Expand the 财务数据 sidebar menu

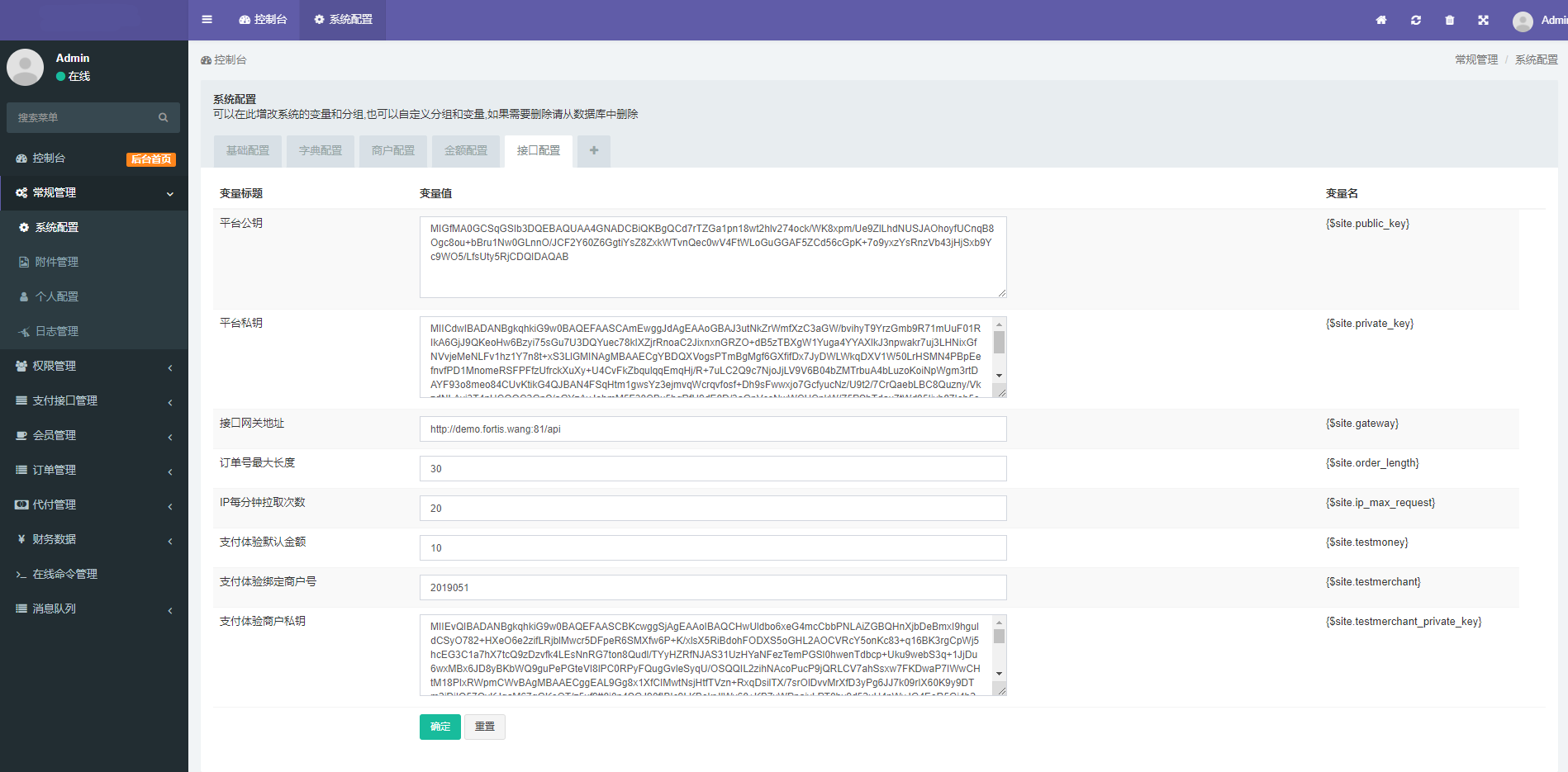tap(93, 540)
